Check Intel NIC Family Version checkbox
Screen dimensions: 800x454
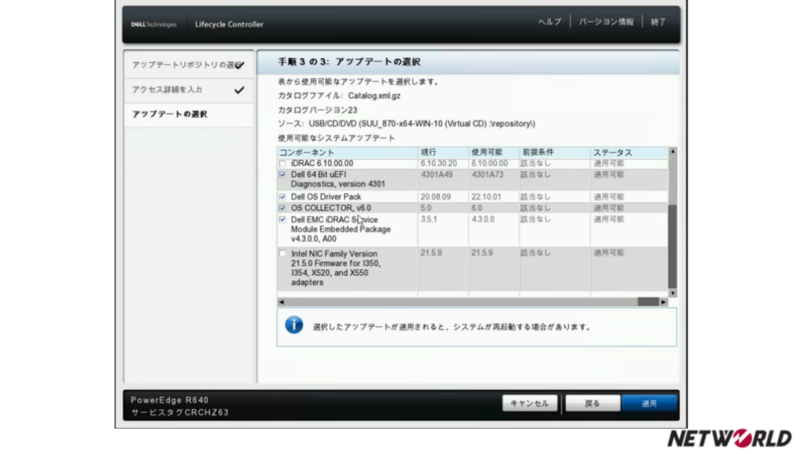(x=283, y=254)
